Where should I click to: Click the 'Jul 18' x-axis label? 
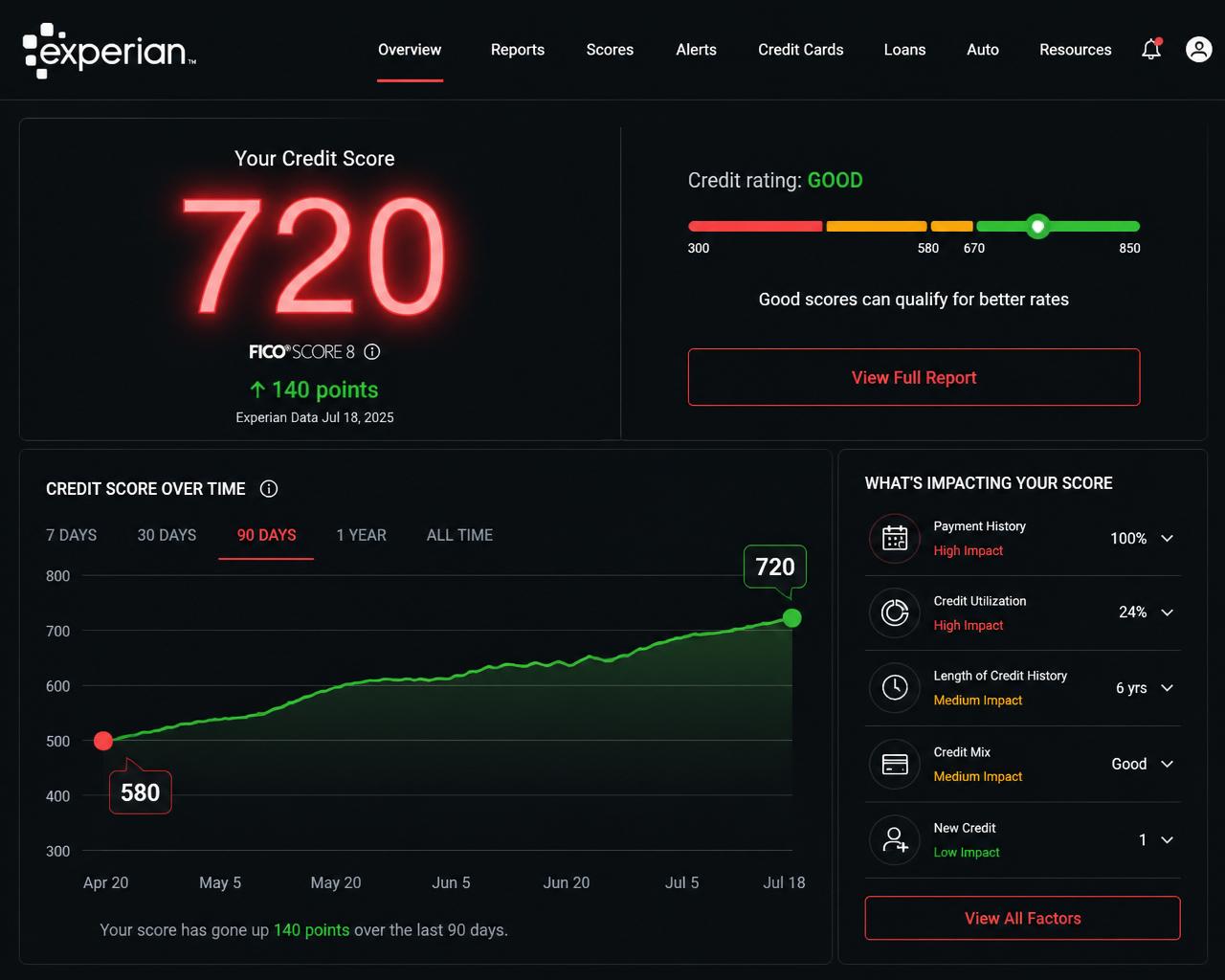[x=784, y=882]
